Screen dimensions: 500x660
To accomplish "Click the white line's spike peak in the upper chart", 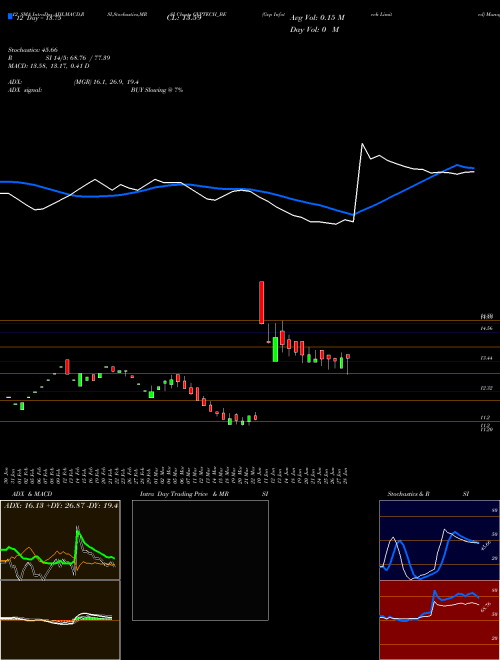I will point(362,144).
